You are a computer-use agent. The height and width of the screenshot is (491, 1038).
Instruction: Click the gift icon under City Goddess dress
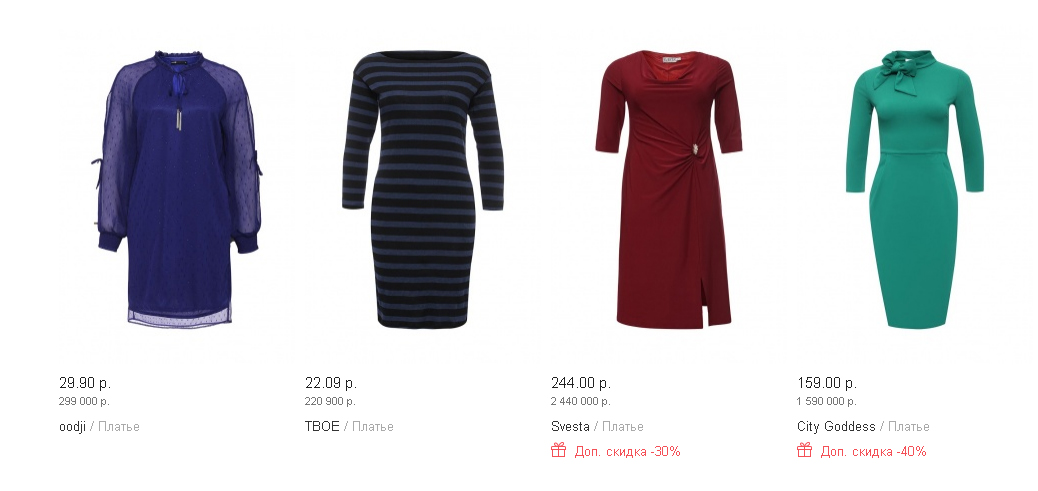(x=804, y=451)
